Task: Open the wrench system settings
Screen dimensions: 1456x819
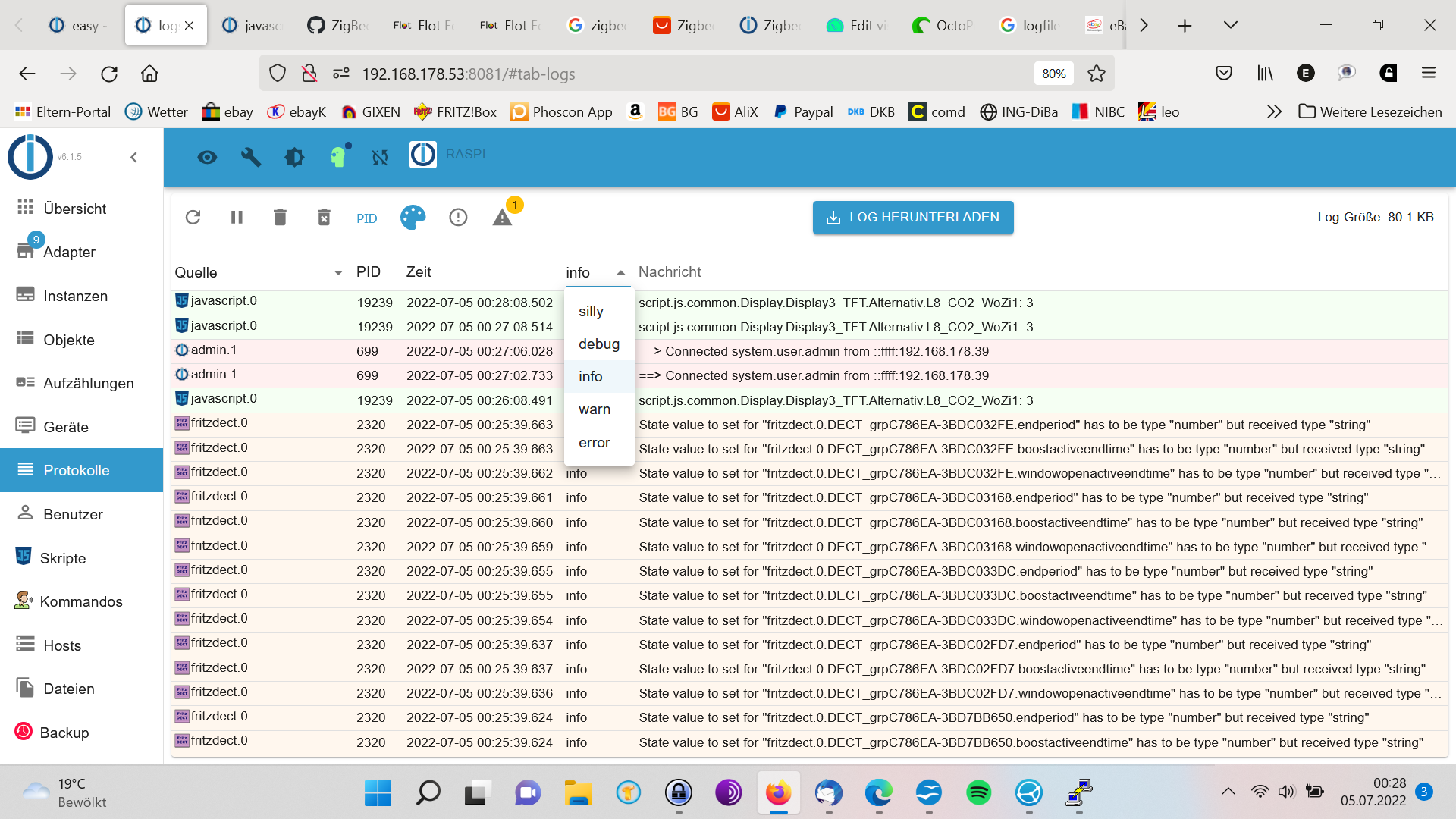Action: [x=251, y=157]
